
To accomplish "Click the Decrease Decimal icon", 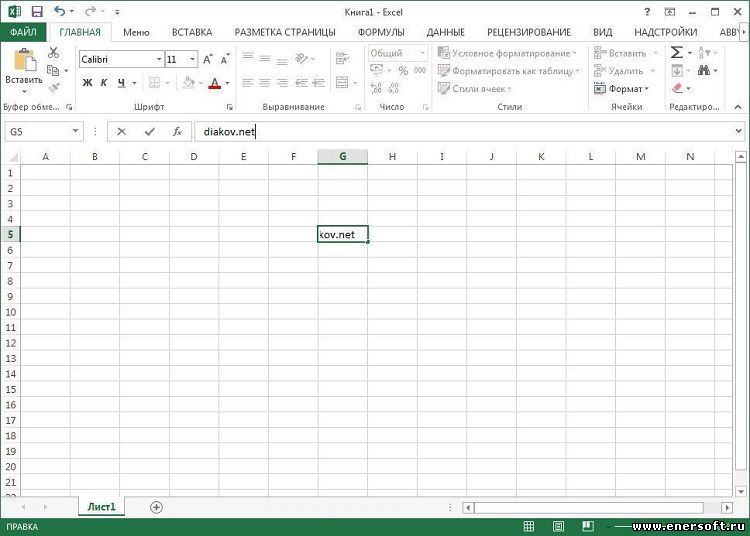I will tap(393, 88).
